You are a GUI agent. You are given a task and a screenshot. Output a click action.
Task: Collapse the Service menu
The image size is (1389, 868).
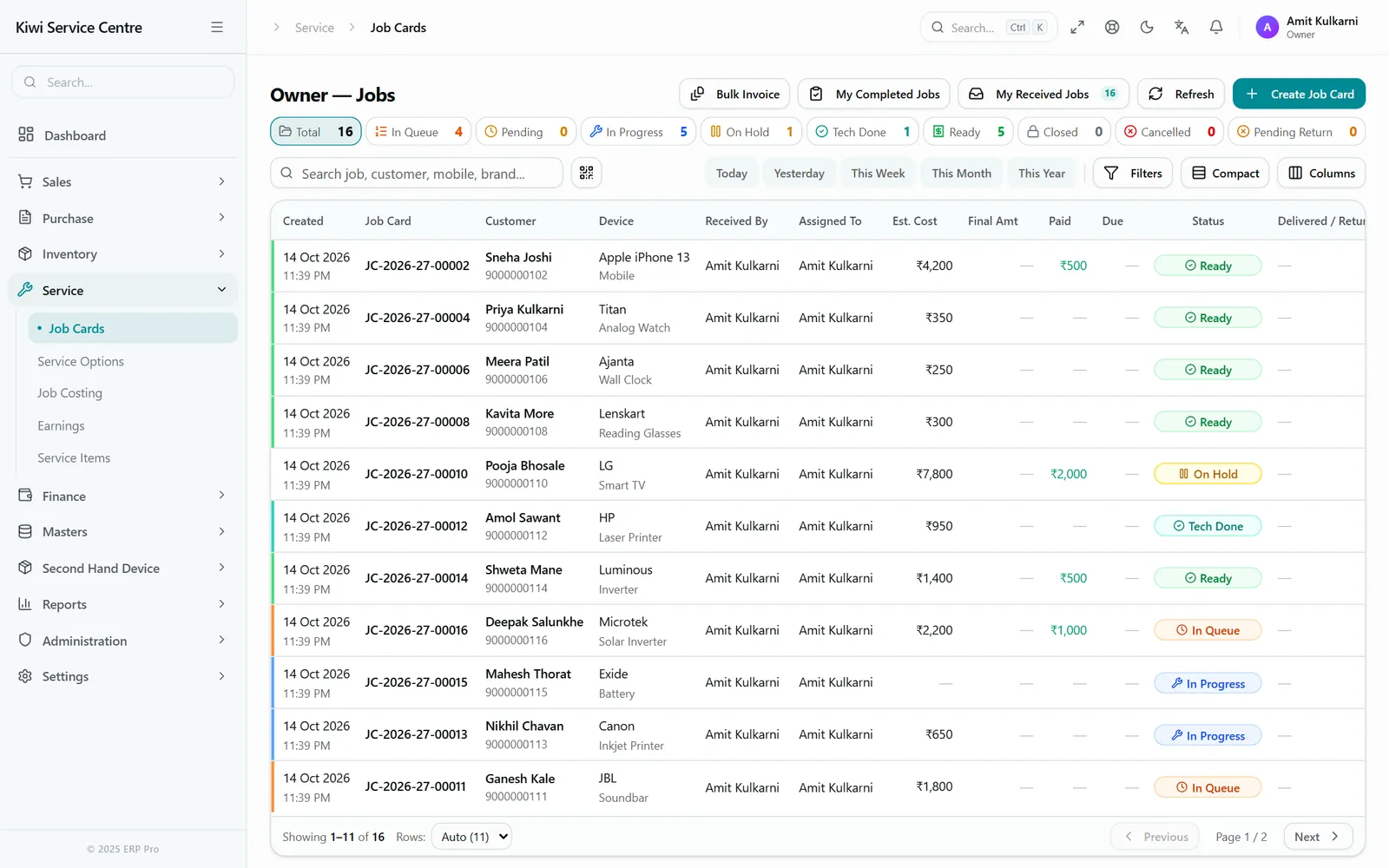pos(123,290)
